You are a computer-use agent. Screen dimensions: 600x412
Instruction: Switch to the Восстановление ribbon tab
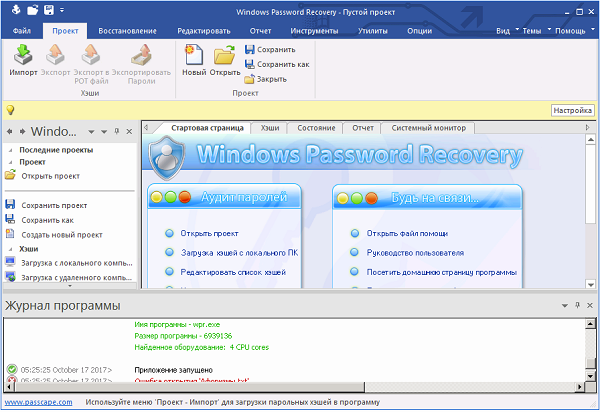tap(127, 31)
